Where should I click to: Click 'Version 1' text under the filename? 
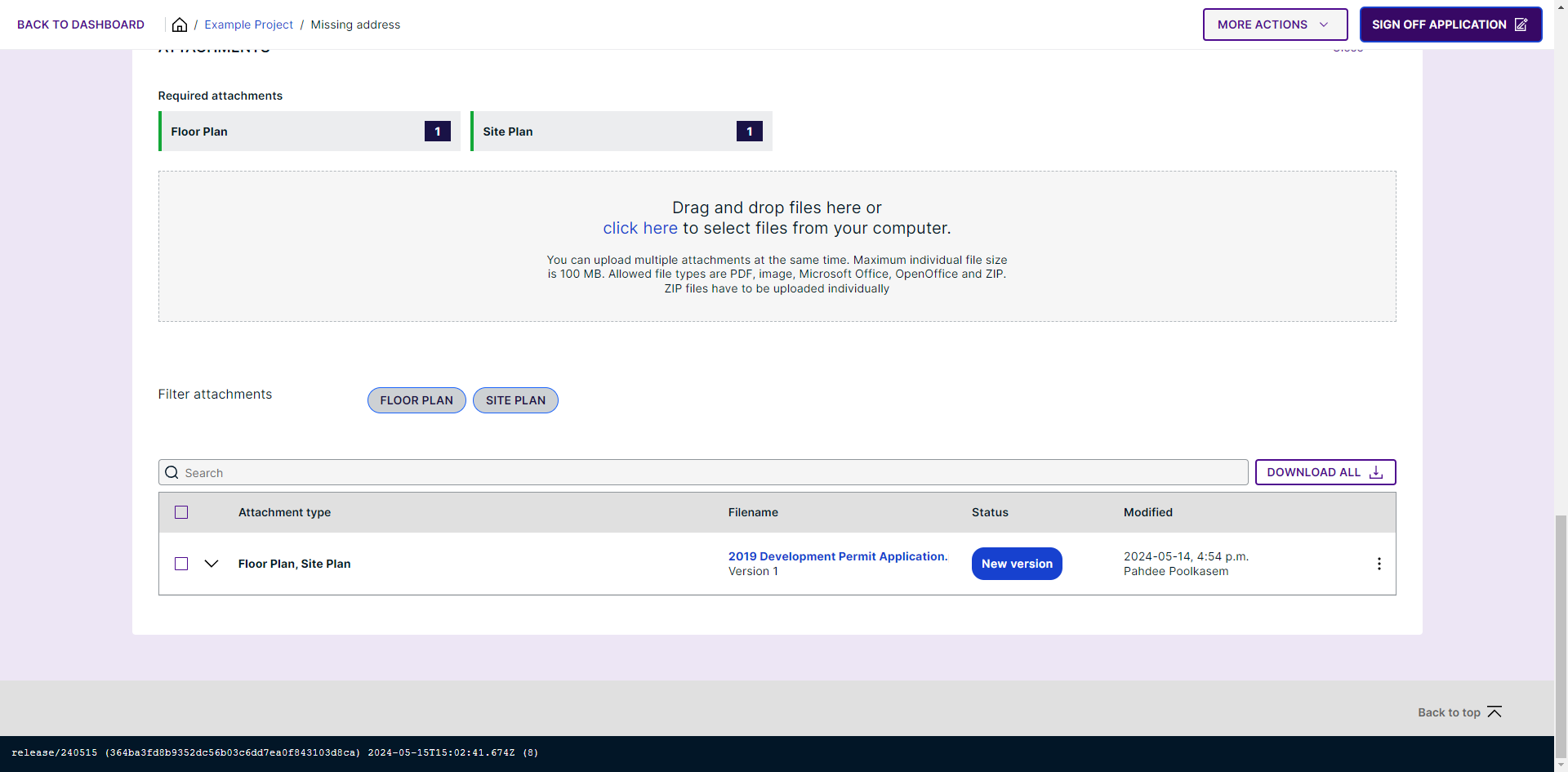[753, 571]
